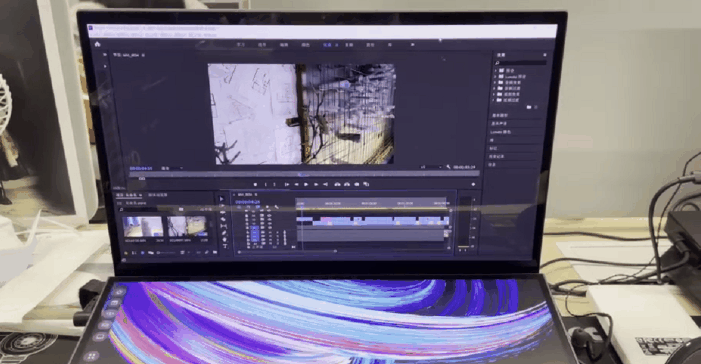The width and height of the screenshot is (701, 364).
Task: Switch the Project panel to Freeform view
Action: point(151,253)
